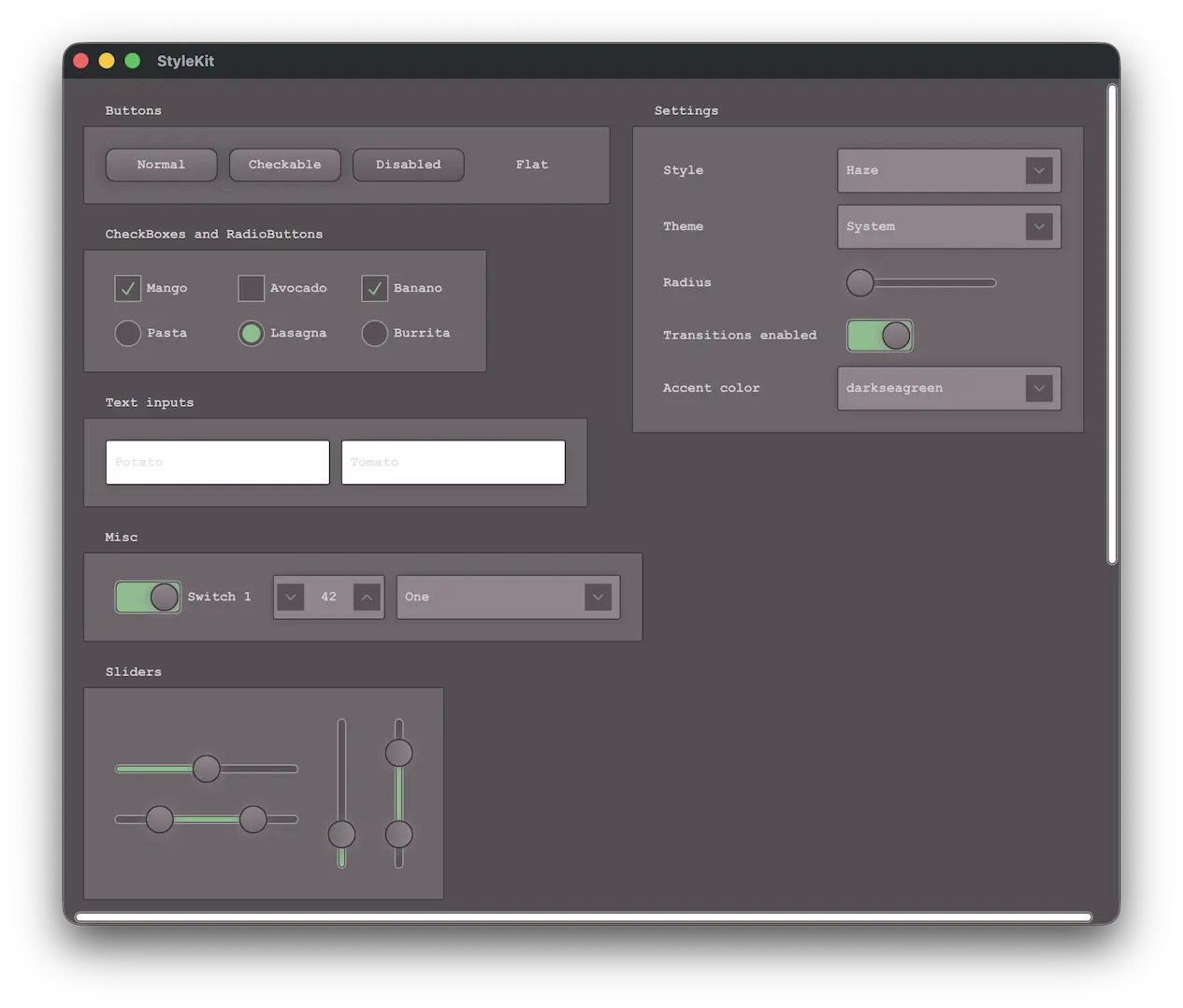Click the up arrow on the 42 spinner

point(367,597)
